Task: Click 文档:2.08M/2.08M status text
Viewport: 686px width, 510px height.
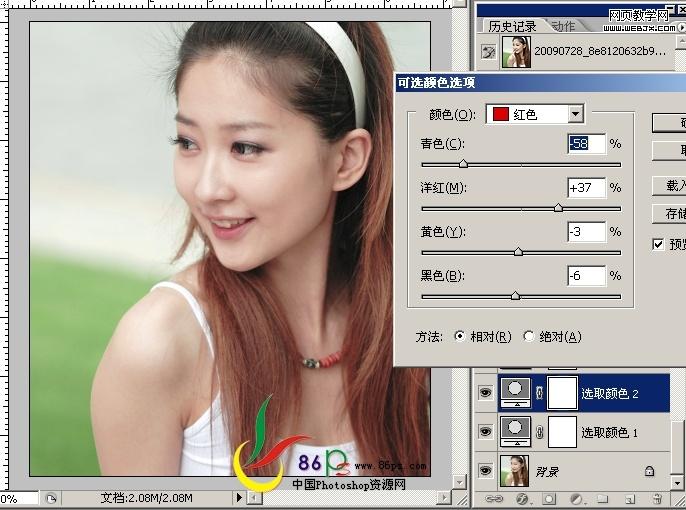Action: tap(147, 498)
